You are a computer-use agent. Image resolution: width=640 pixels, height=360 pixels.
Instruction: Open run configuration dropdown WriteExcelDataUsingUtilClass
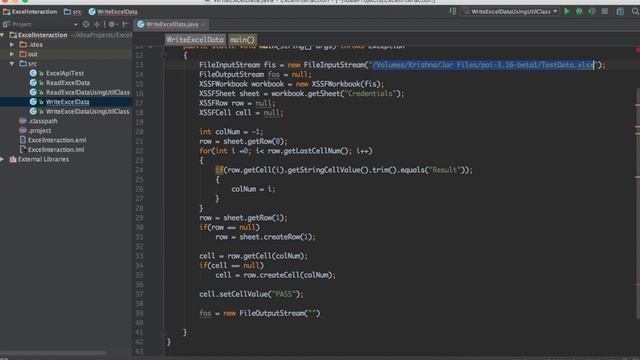click(x=510, y=11)
